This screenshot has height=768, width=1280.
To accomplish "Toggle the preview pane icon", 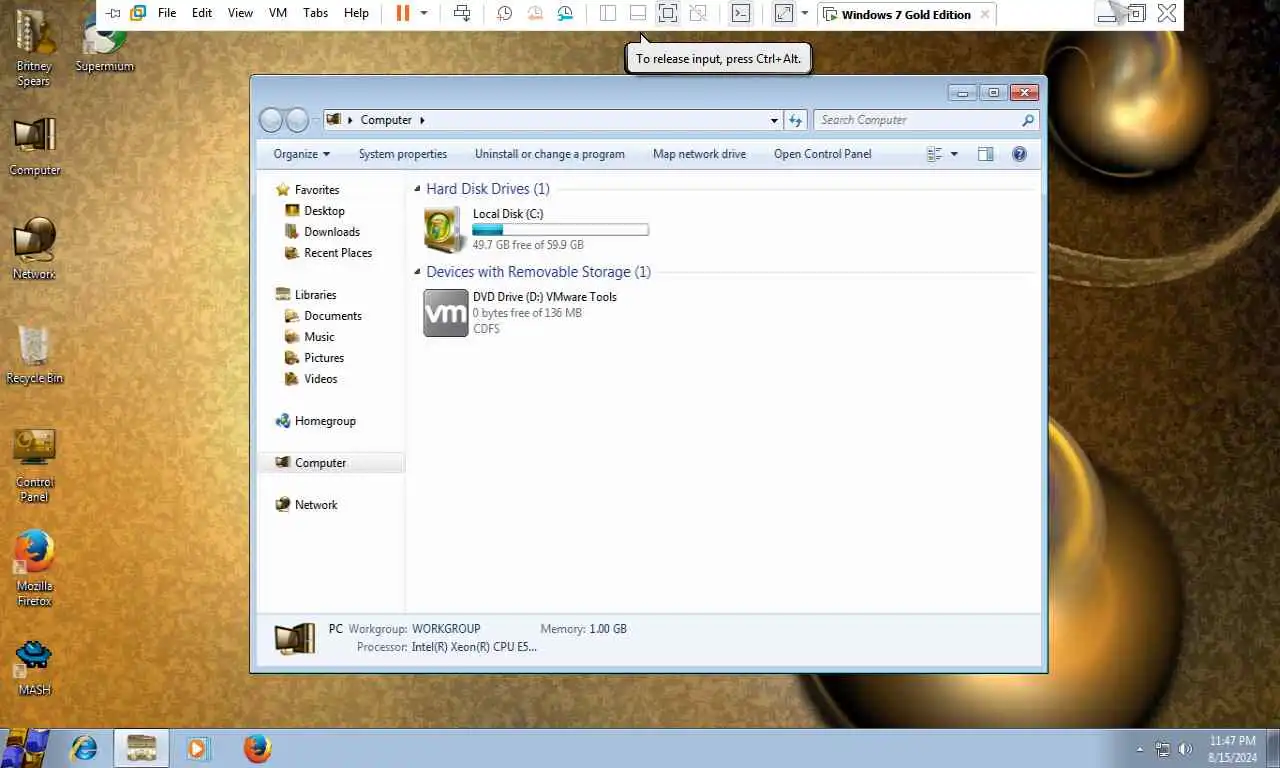I will pos(985,154).
